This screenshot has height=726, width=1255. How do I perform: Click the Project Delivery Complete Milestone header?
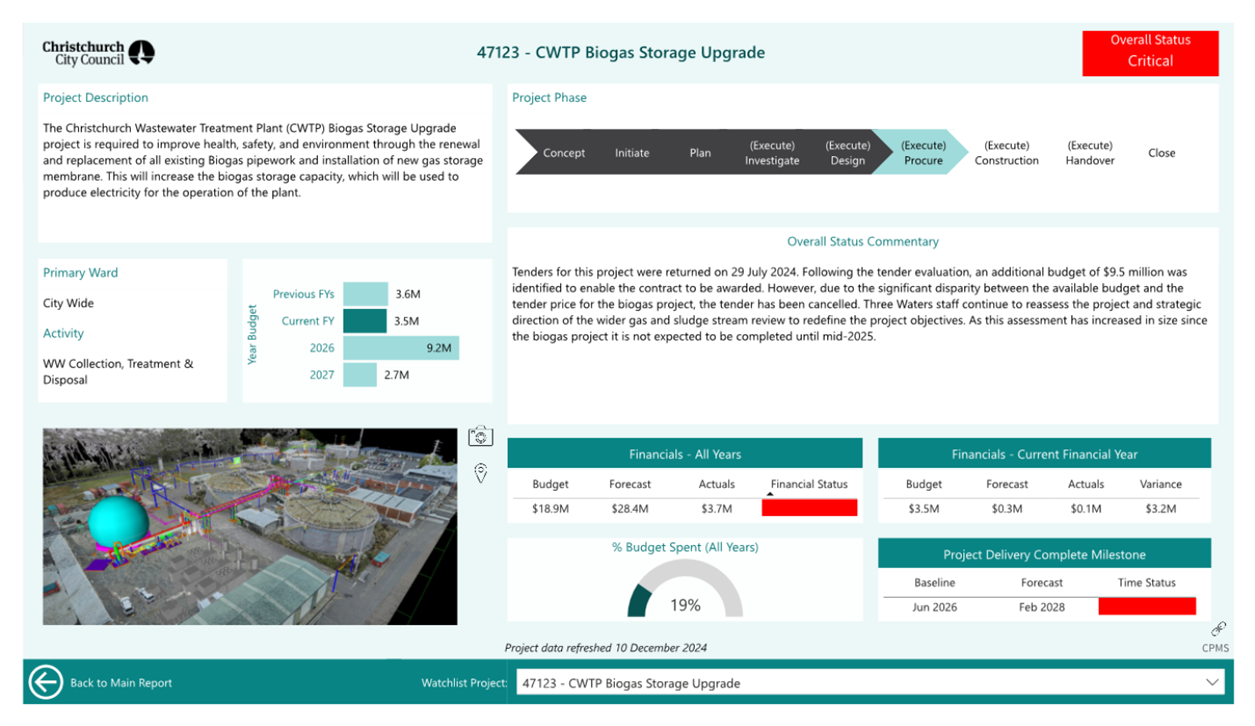point(1044,554)
